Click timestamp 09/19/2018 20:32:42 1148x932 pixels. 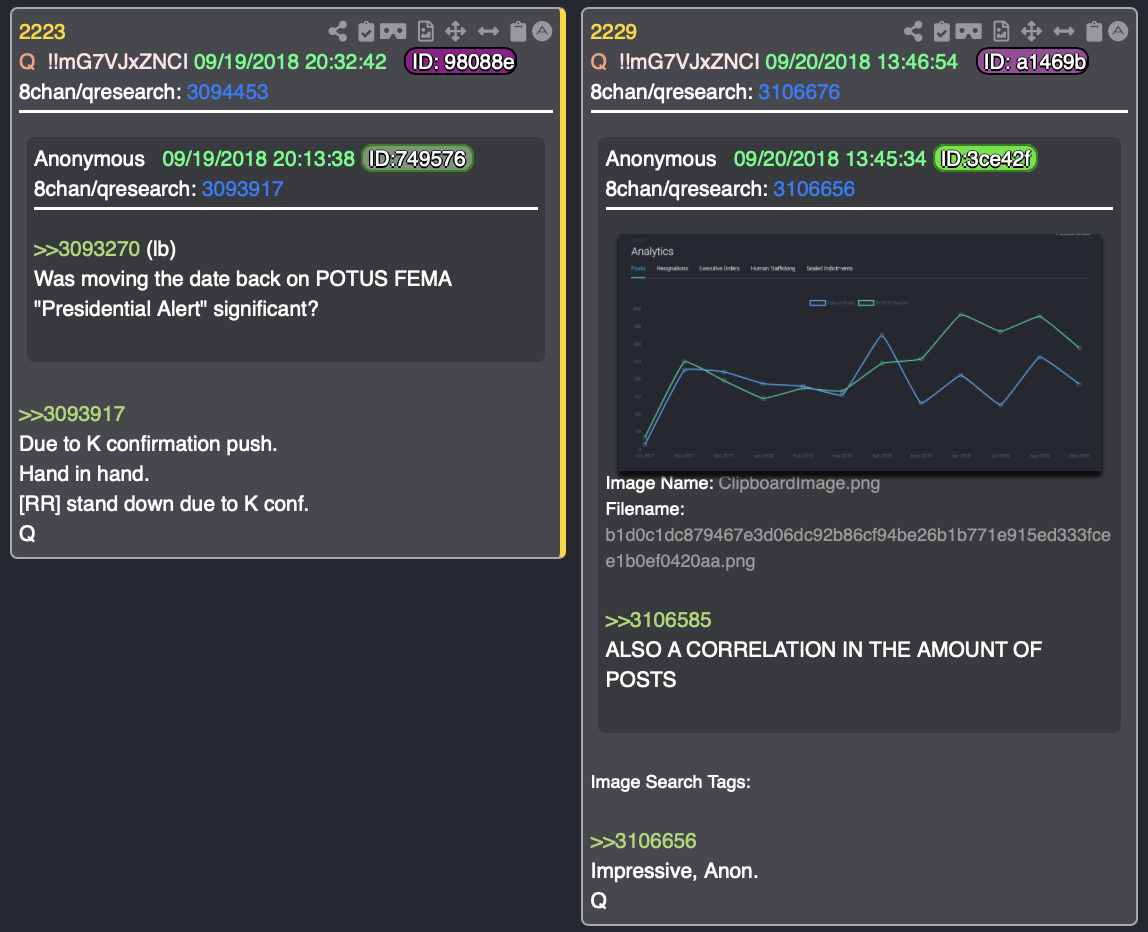pos(290,61)
